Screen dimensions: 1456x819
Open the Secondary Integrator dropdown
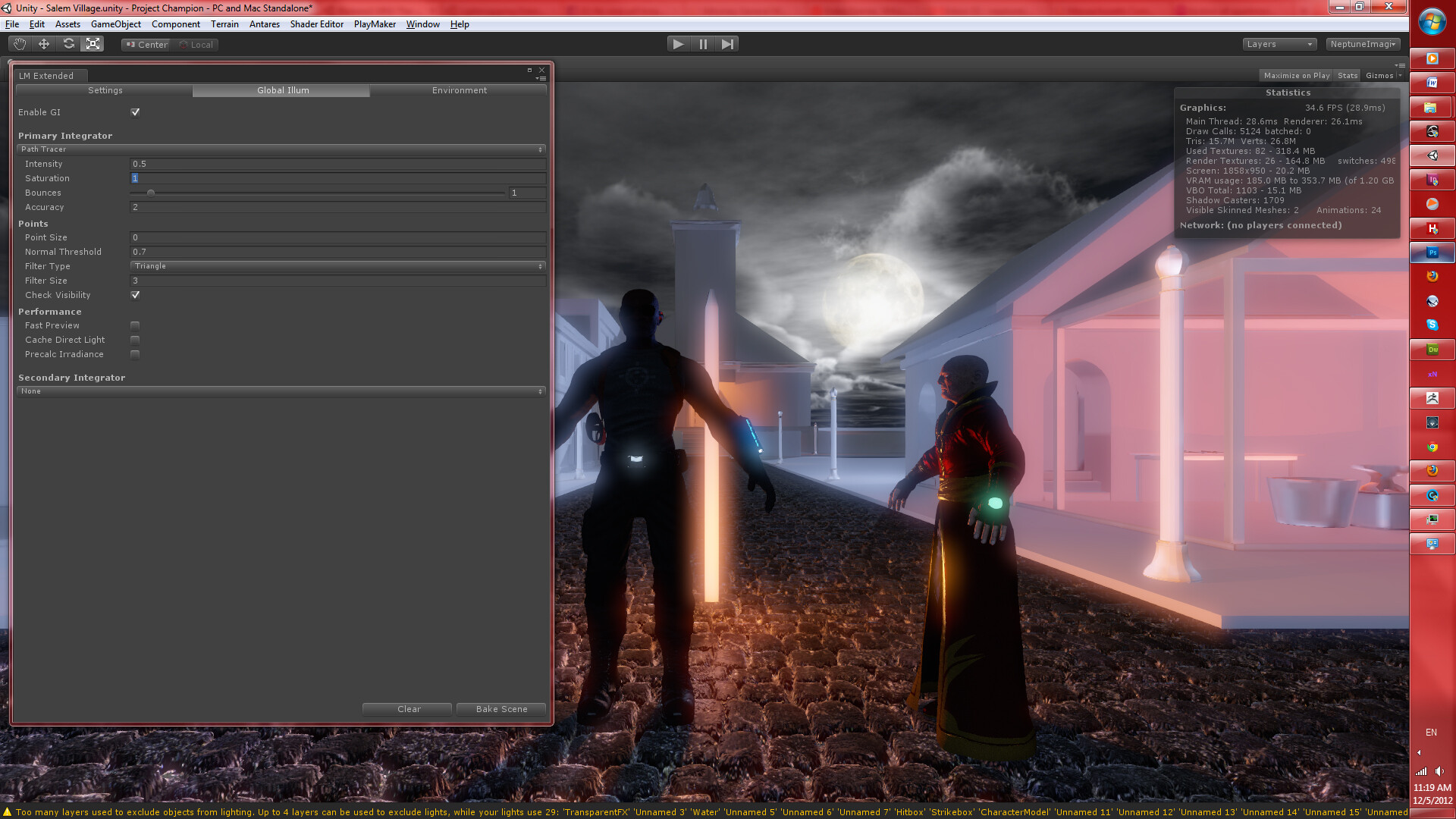tap(281, 391)
